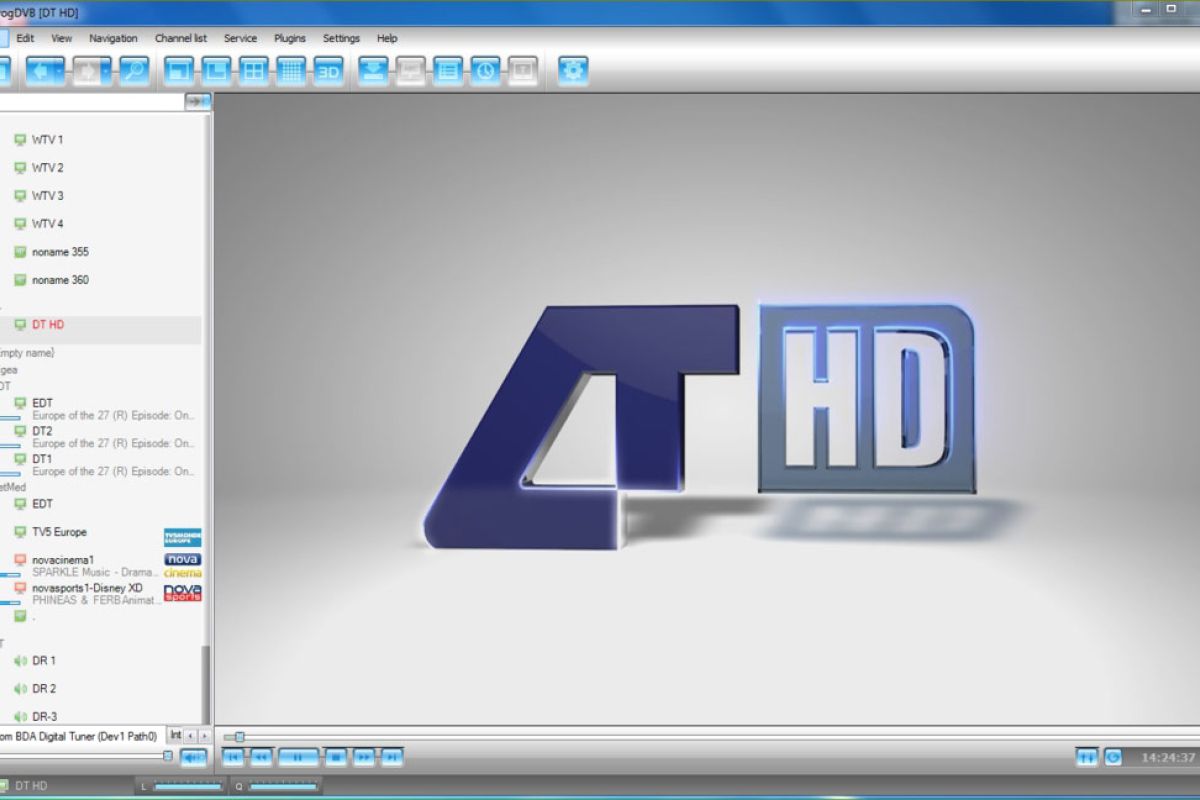Open the time shift clock icon
The height and width of the screenshot is (800, 1200).
point(484,70)
